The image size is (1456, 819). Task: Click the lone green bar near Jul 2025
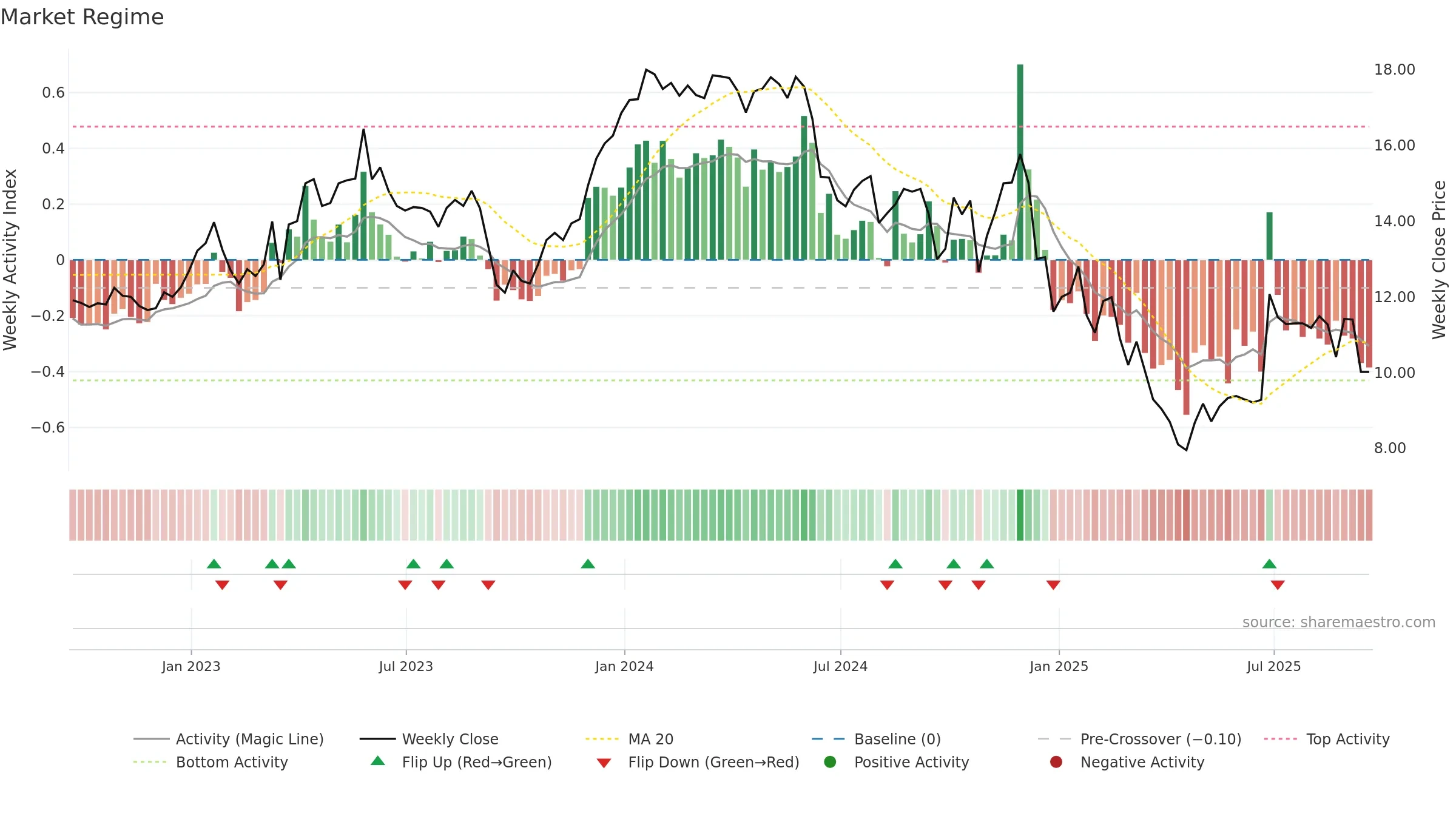point(1269,236)
